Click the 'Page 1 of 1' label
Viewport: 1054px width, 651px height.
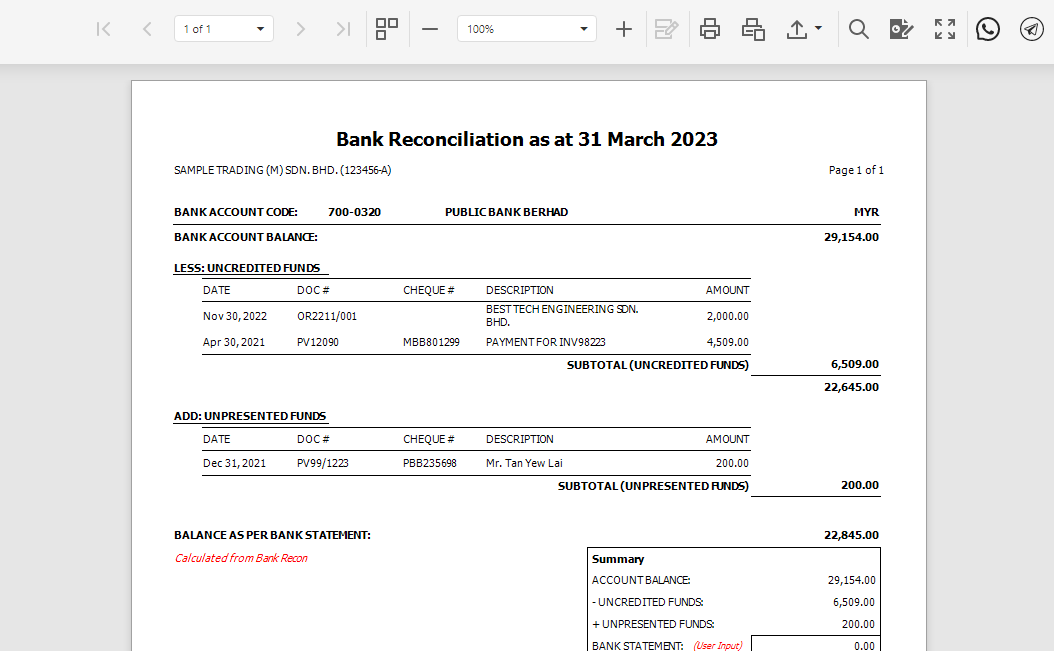856,170
